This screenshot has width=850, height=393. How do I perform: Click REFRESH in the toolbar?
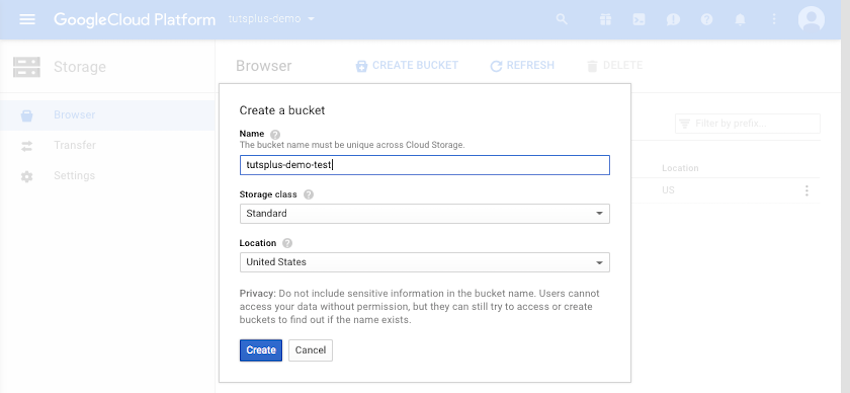(x=522, y=66)
